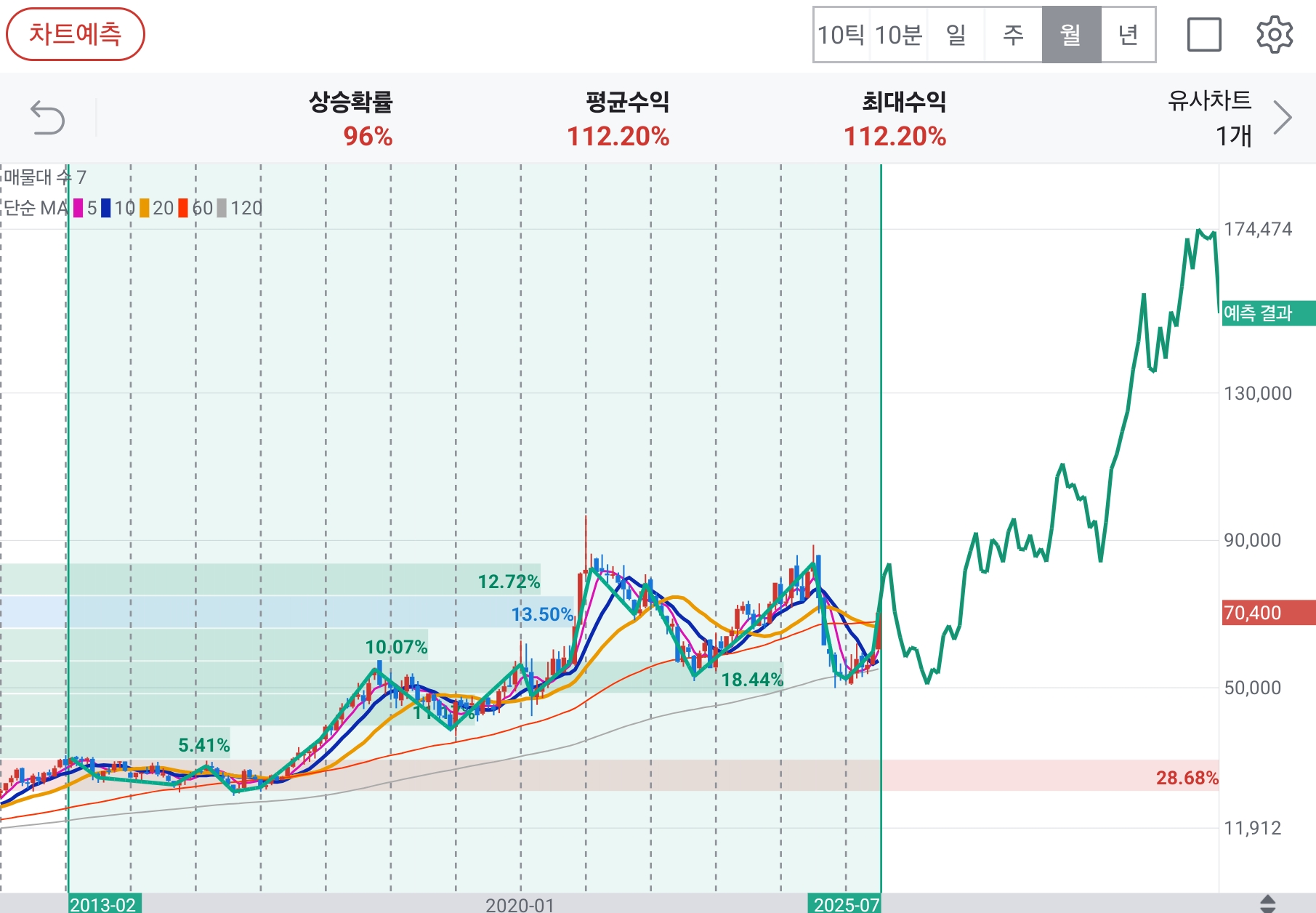The width and height of the screenshot is (1316, 913).
Task: Click the red MA 60 swatch
Action: pyautogui.click(x=183, y=209)
